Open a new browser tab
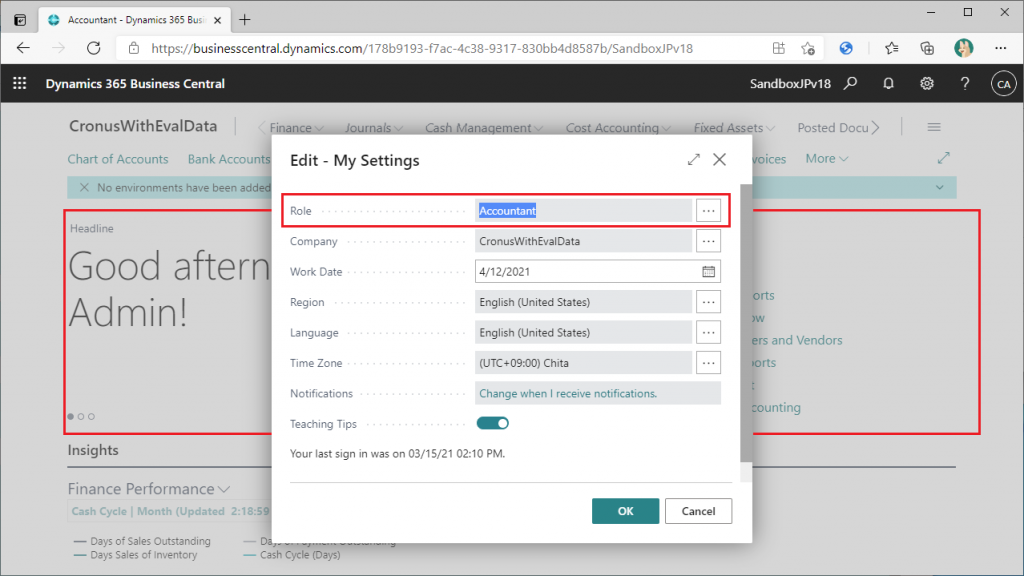The image size is (1024, 576). pos(245,20)
